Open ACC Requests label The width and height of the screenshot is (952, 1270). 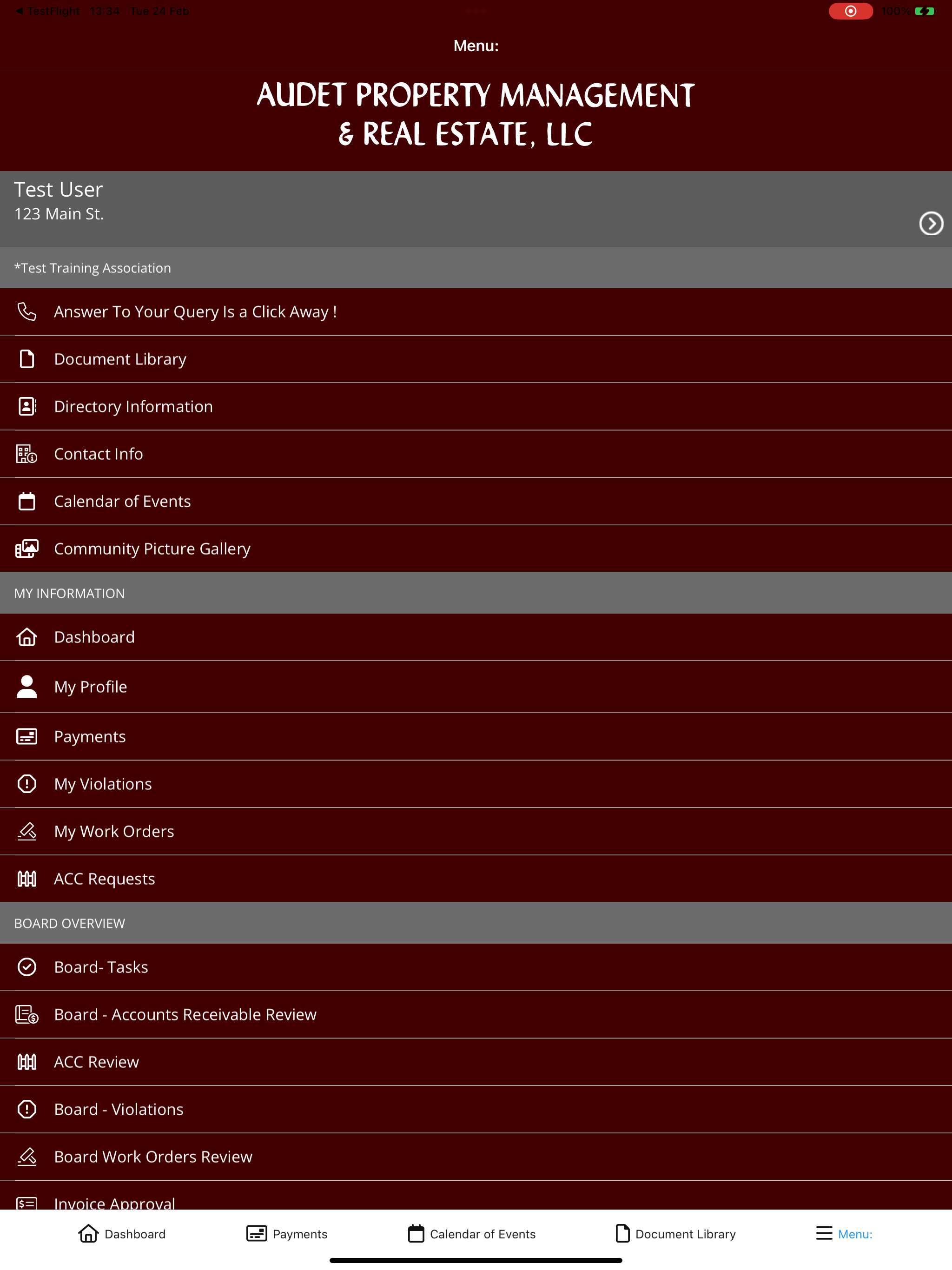[105, 879]
